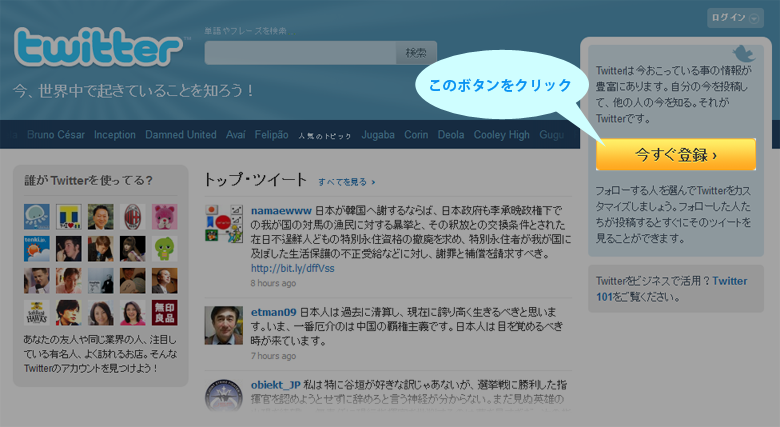Open the obiekt_JP username link

click(276, 385)
